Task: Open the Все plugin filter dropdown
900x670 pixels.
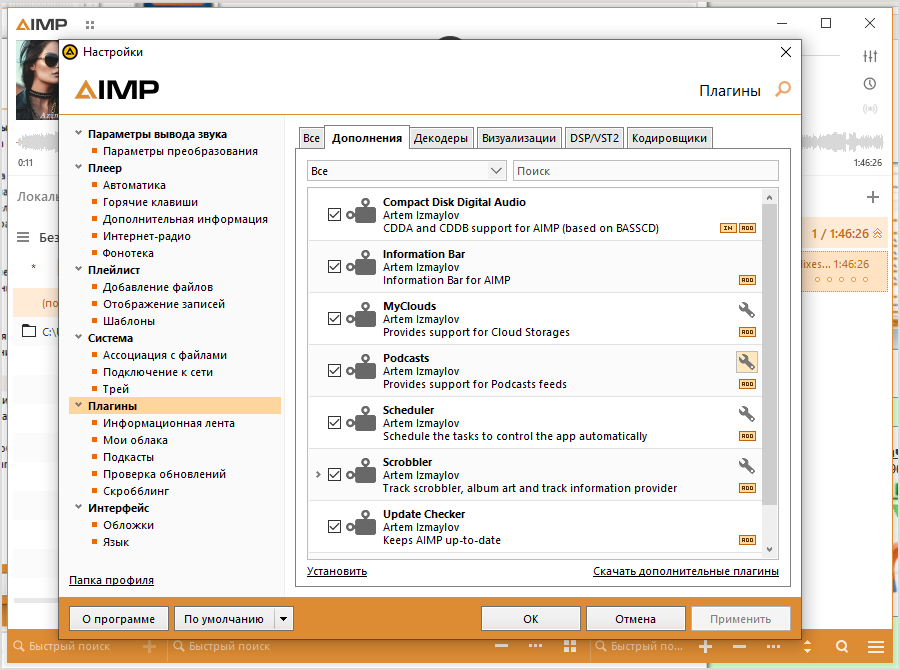Action: 406,171
